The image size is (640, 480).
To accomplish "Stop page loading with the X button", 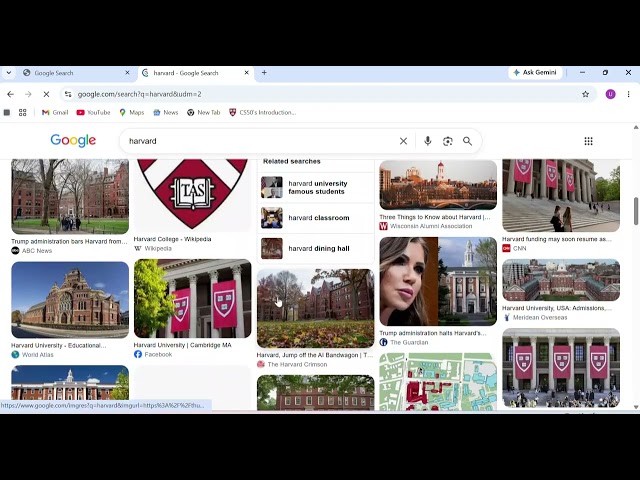I will pyautogui.click(x=46, y=94).
